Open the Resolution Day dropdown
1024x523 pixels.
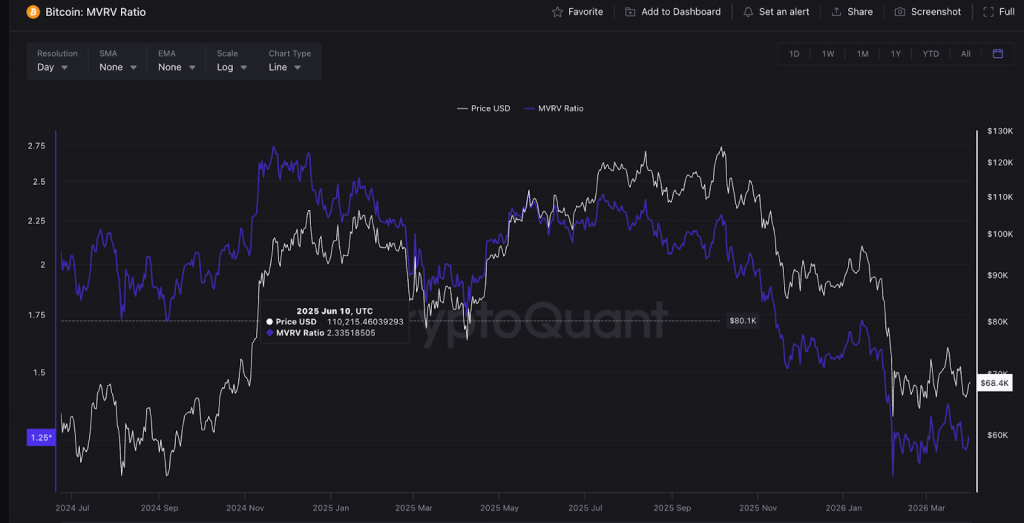tap(53, 67)
